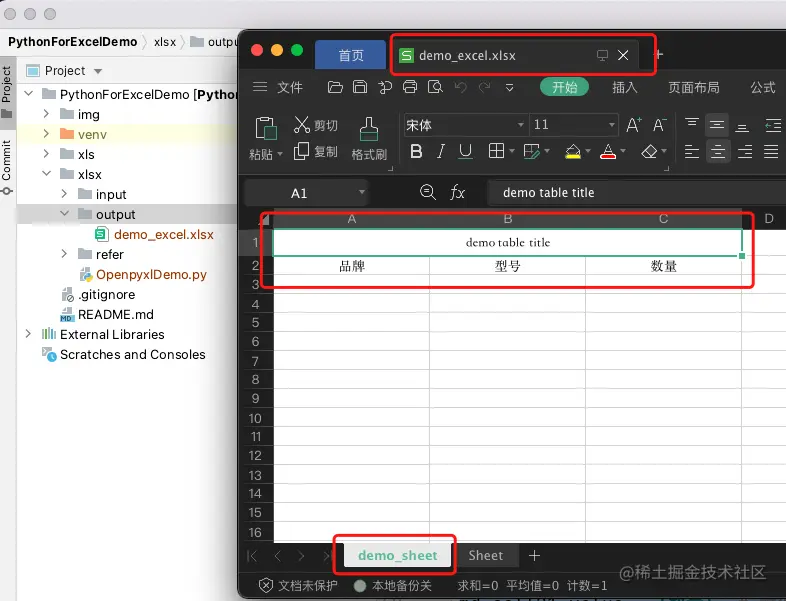Toggle align right
786x601 pixels.
coord(745,151)
